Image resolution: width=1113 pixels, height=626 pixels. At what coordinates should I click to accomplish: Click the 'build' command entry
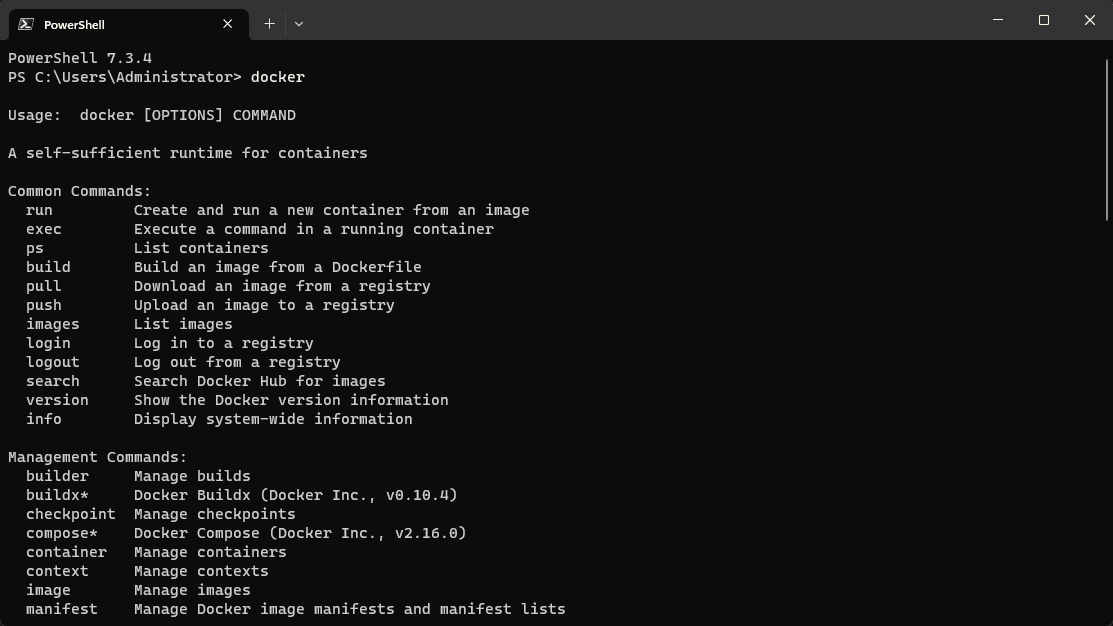click(x=48, y=267)
